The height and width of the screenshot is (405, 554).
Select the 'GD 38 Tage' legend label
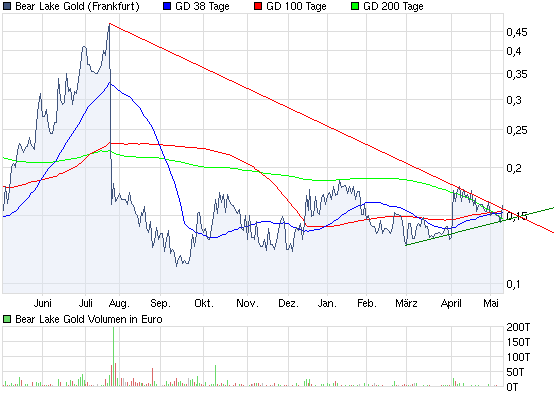coord(202,6)
